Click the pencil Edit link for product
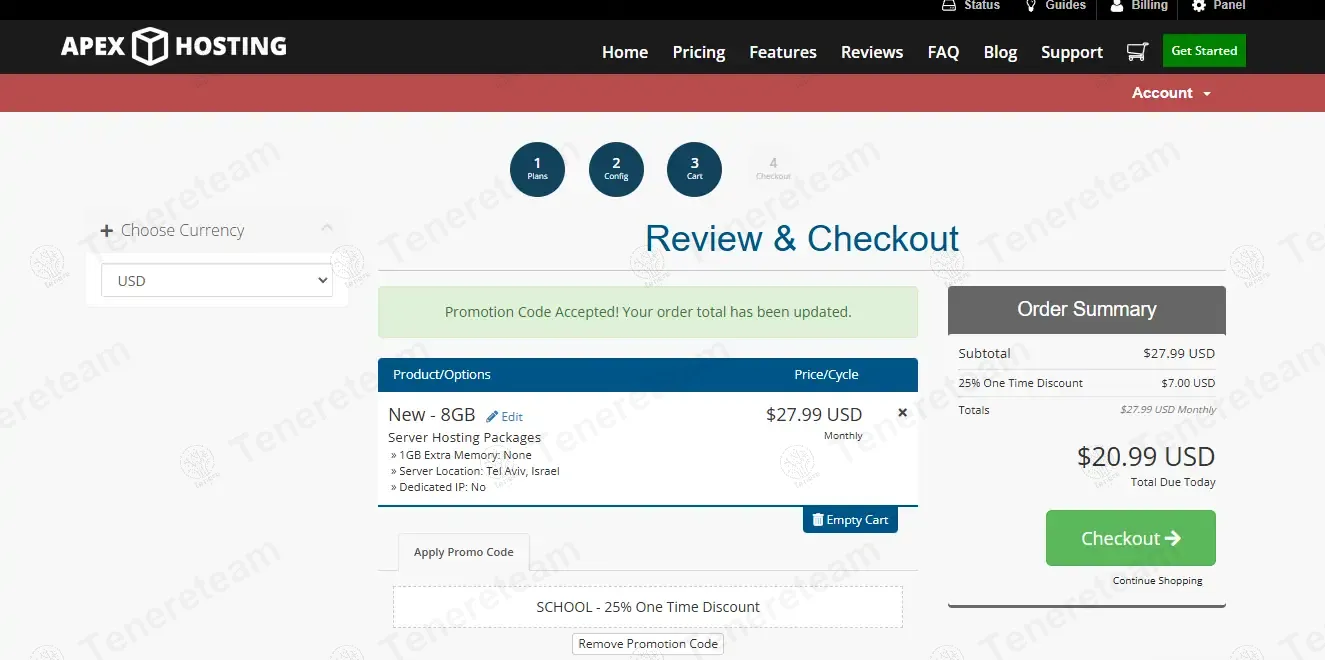1325x660 pixels. tap(505, 417)
